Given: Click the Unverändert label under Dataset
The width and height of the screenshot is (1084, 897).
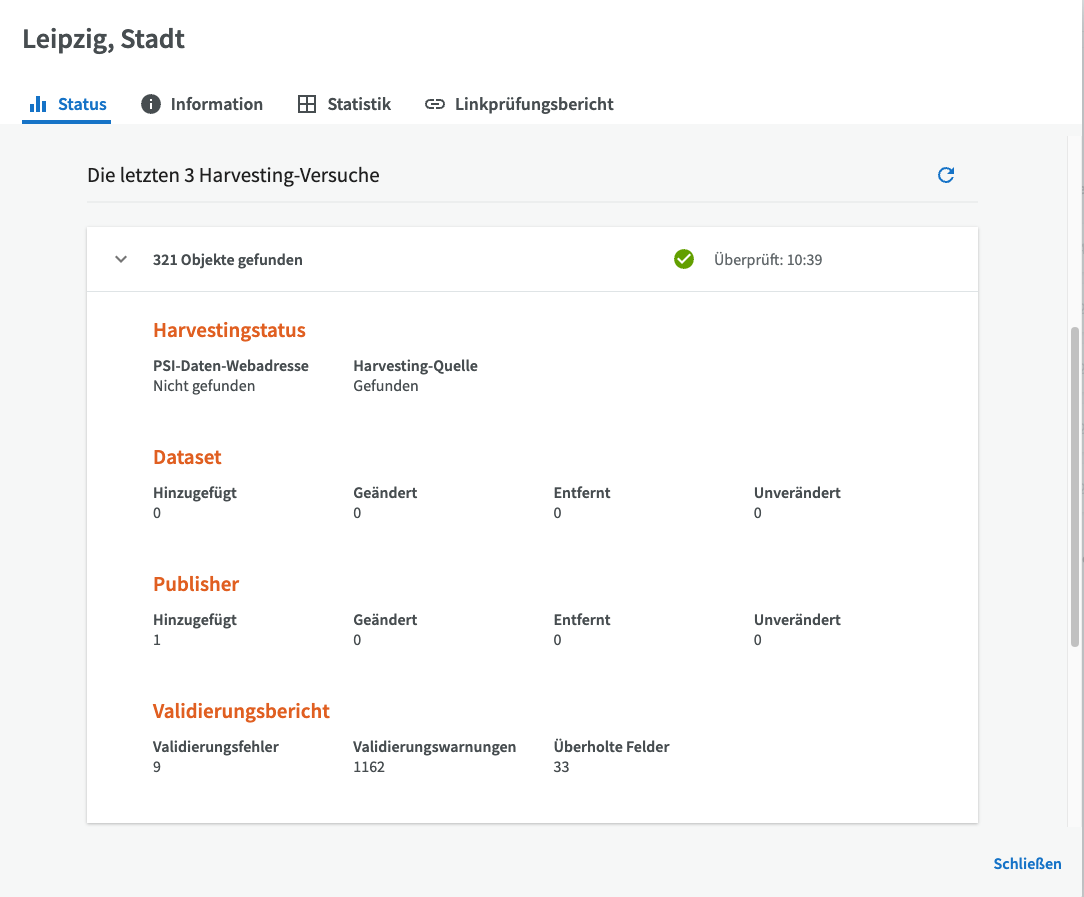Looking at the screenshot, I should [x=797, y=493].
